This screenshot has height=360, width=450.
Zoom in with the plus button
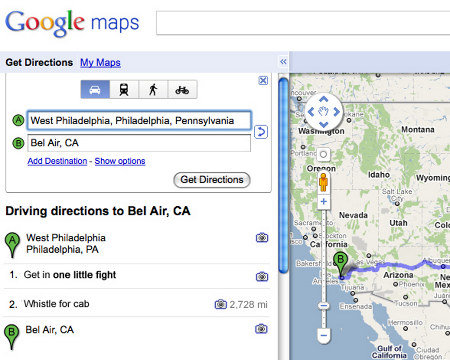[x=323, y=201]
